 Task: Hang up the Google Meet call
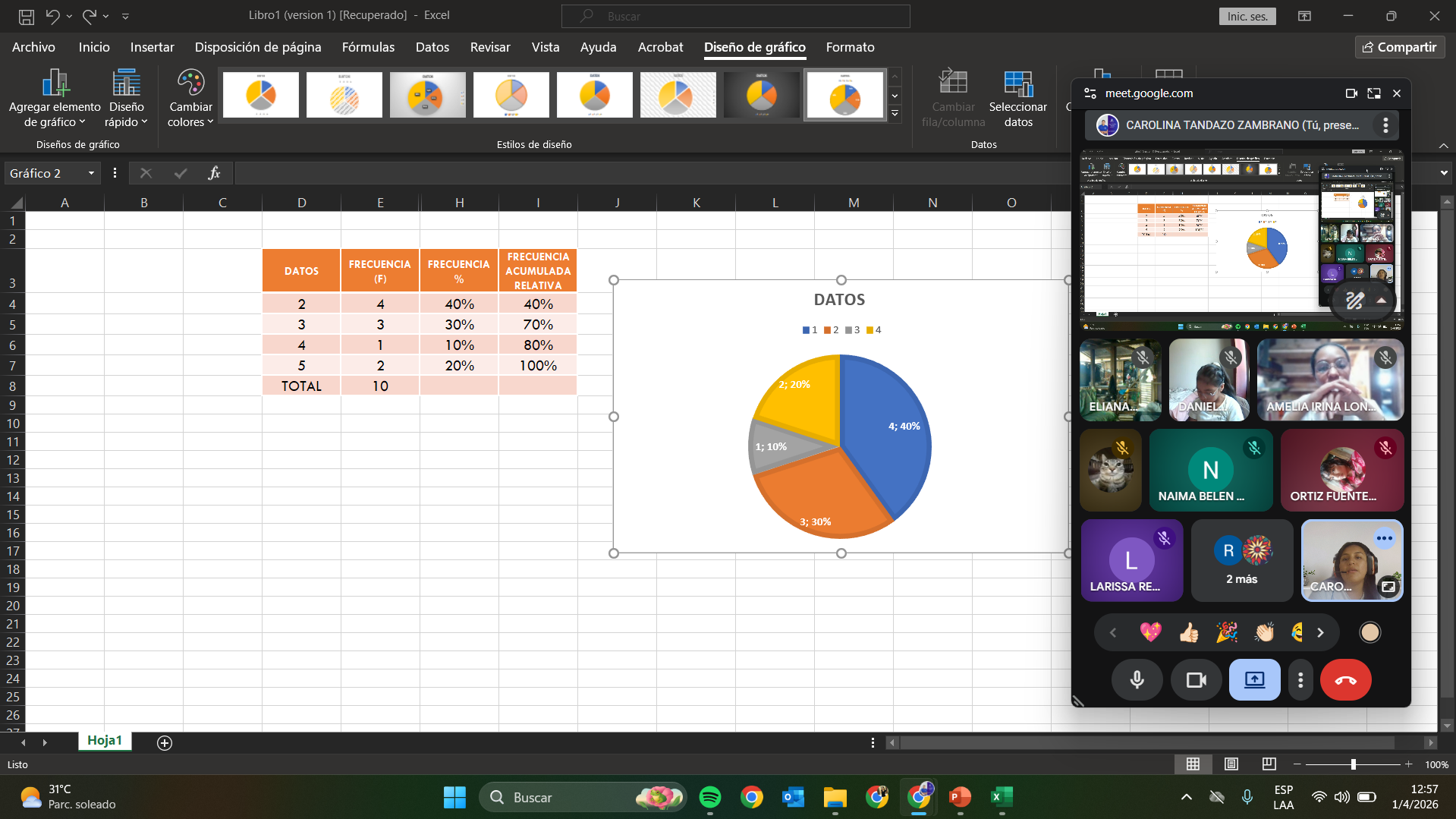click(x=1345, y=679)
